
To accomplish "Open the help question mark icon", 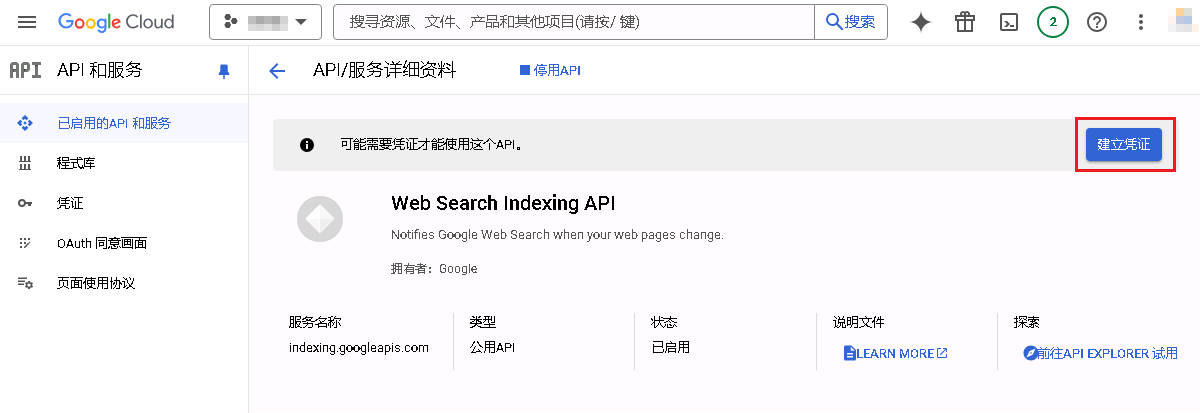I will (1097, 22).
